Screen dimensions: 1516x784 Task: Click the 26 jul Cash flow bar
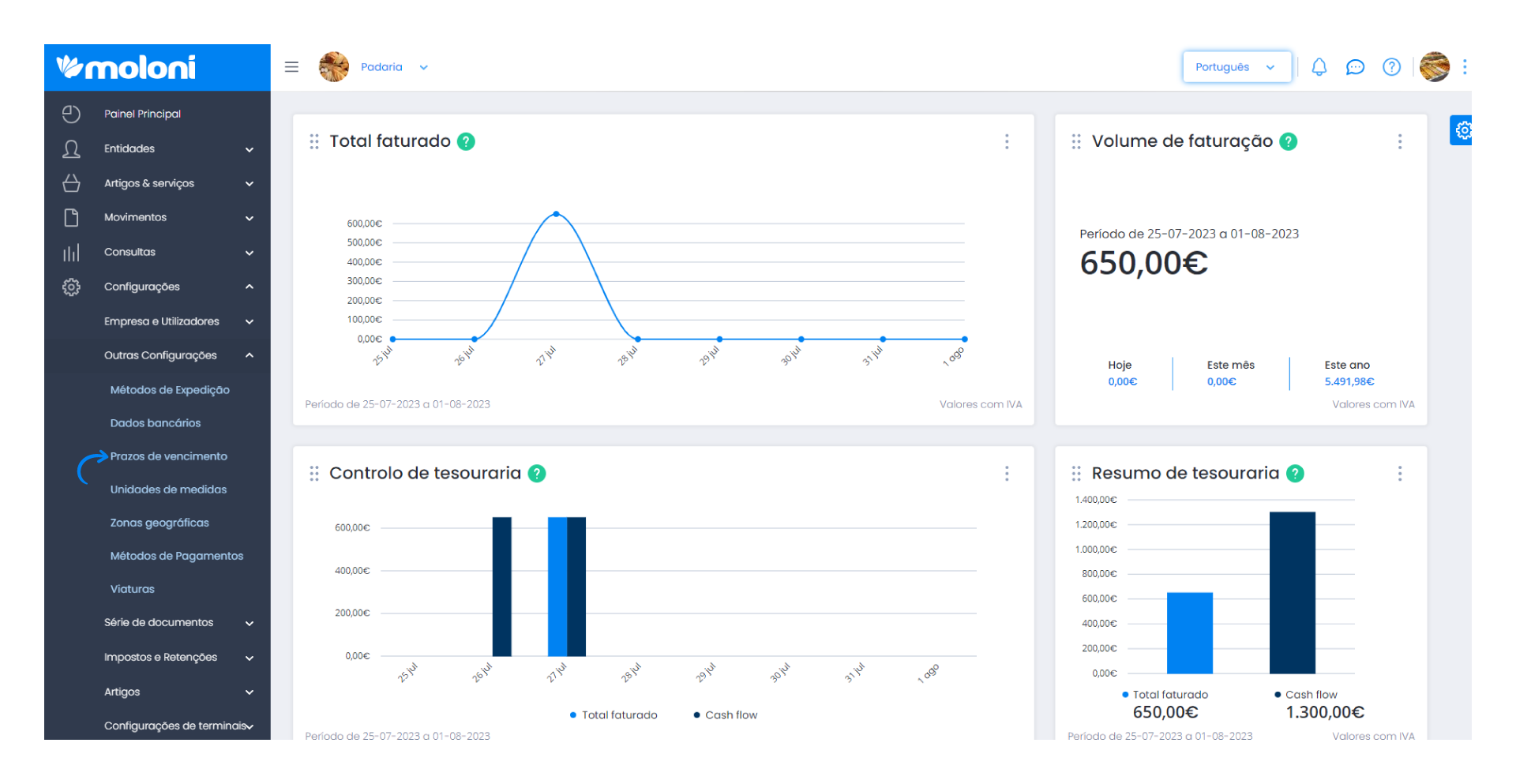pos(502,587)
